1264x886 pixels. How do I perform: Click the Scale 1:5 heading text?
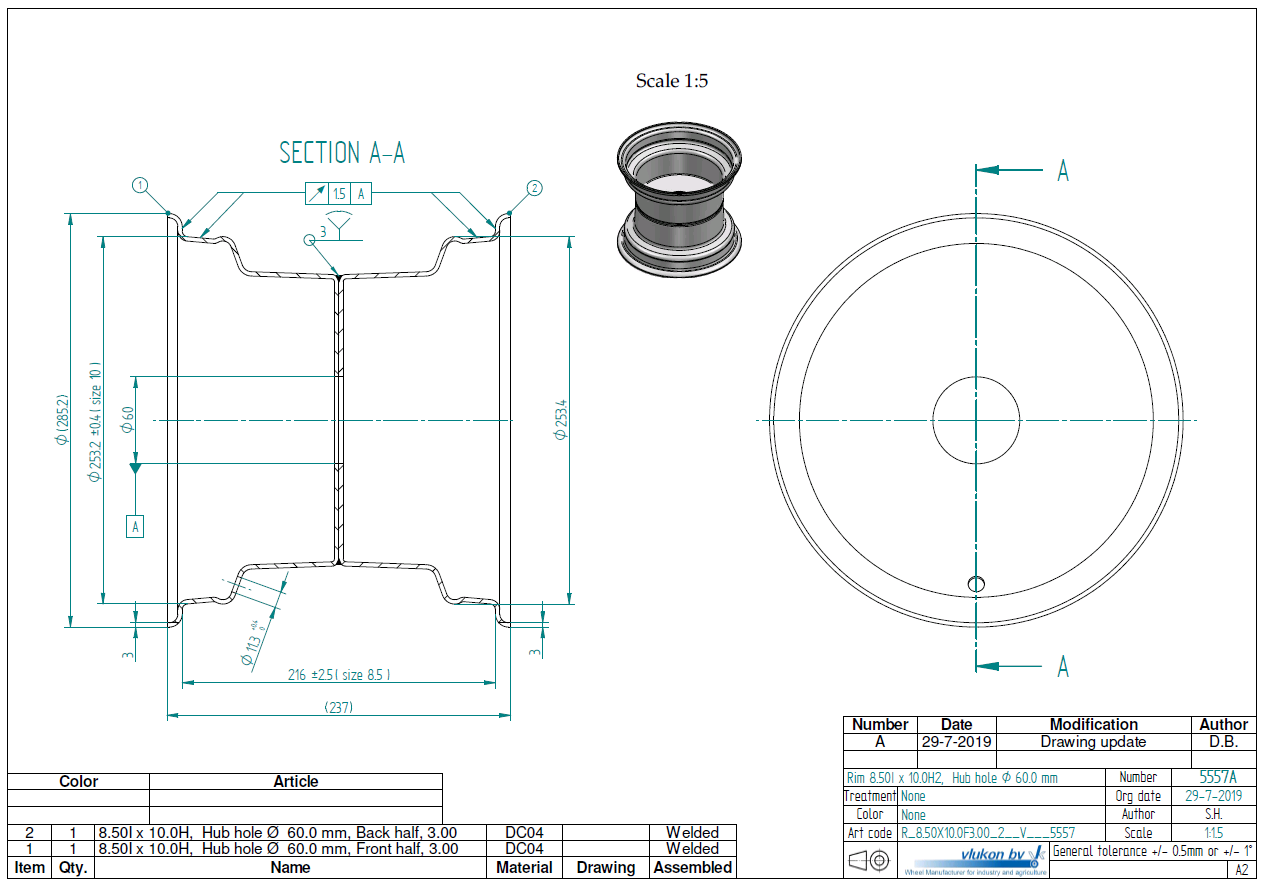tap(671, 81)
